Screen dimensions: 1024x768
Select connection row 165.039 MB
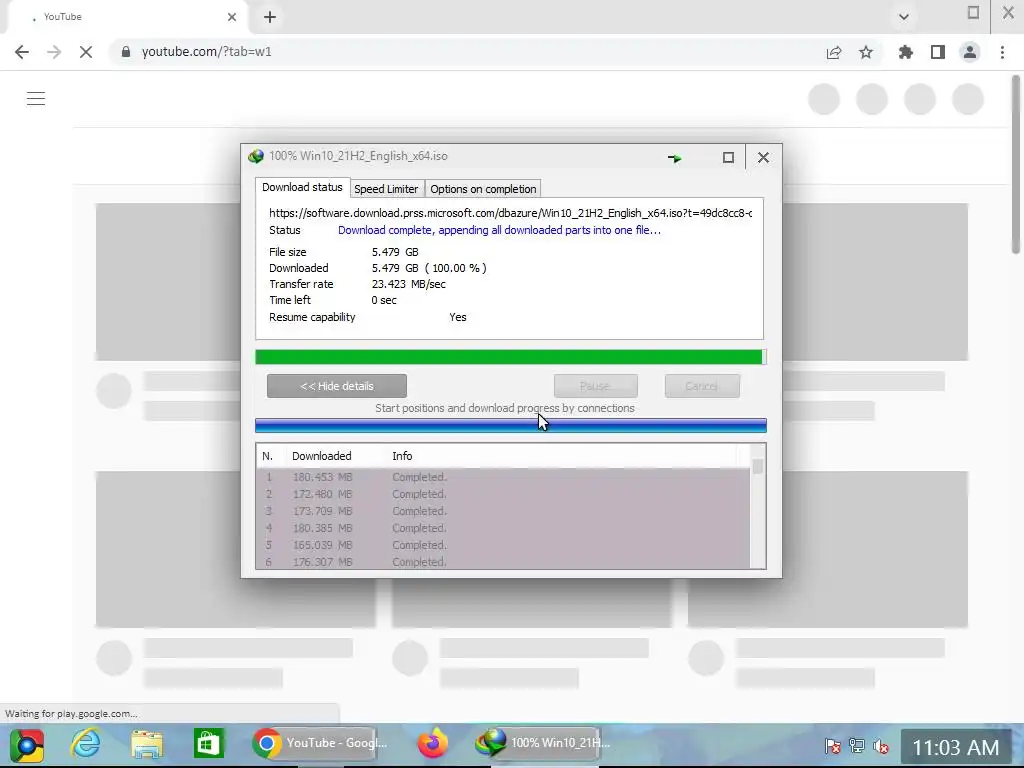[x=503, y=545]
